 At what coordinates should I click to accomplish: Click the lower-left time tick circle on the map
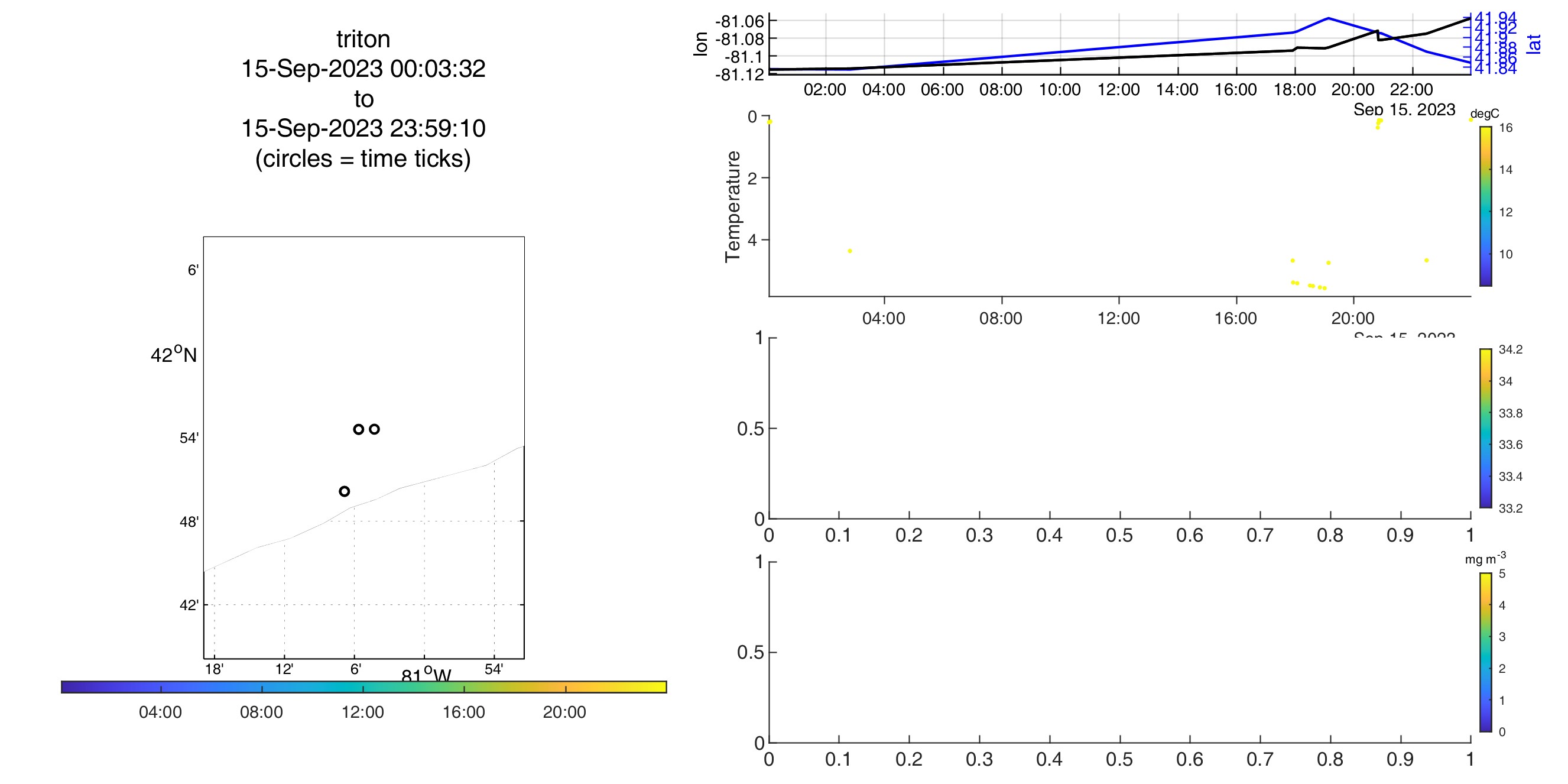pos(345,491)
